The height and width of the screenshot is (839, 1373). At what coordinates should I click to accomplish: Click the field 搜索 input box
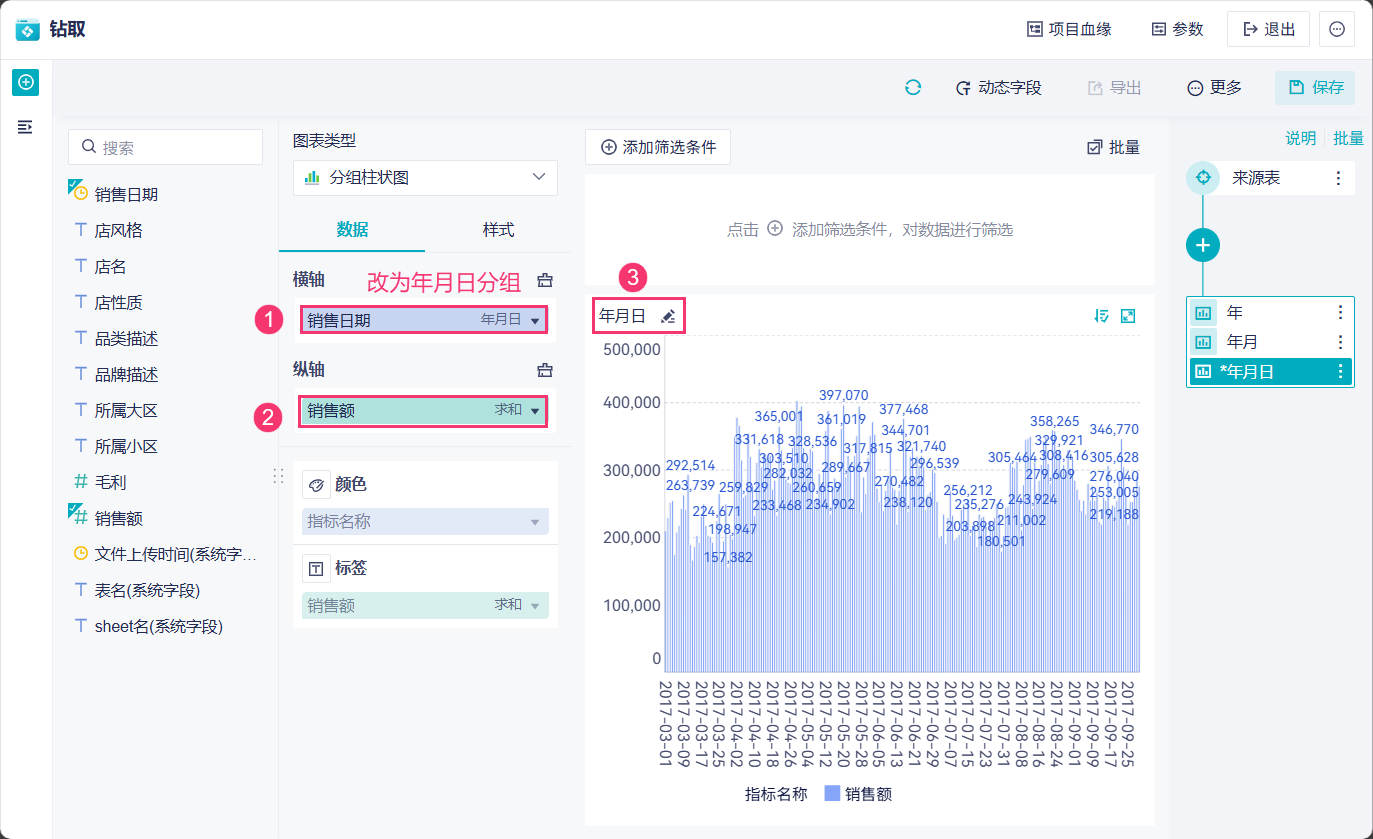tap(166, 147)
